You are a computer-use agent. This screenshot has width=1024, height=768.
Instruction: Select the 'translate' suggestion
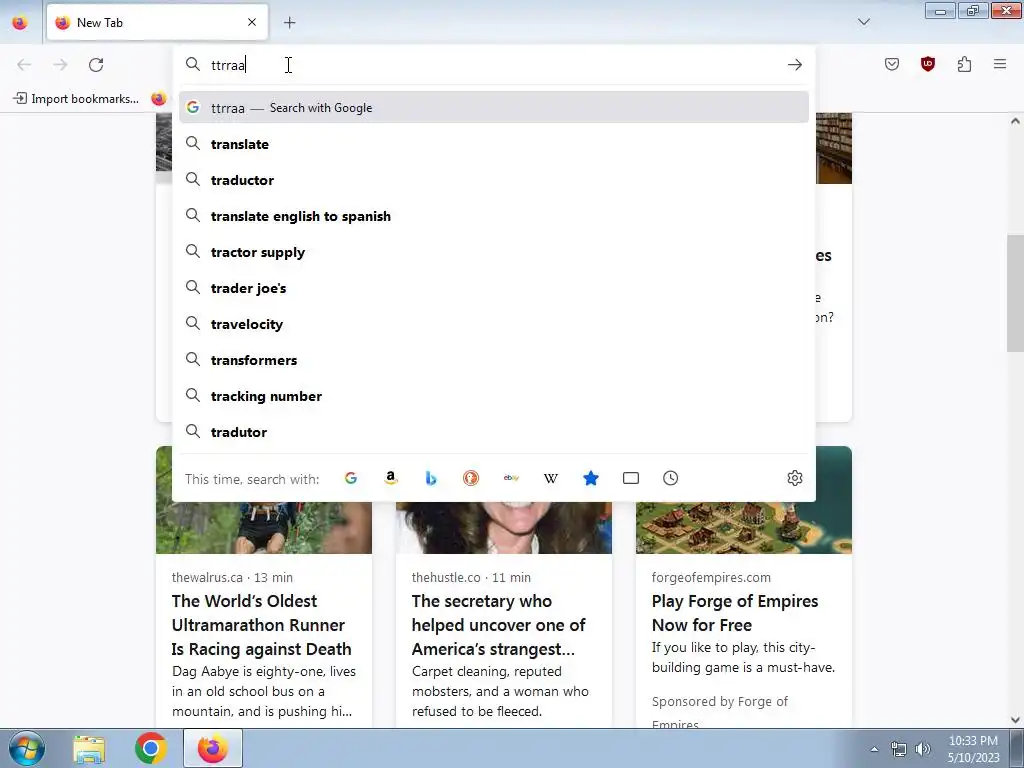pyautogui.click(x=494, y=144)
